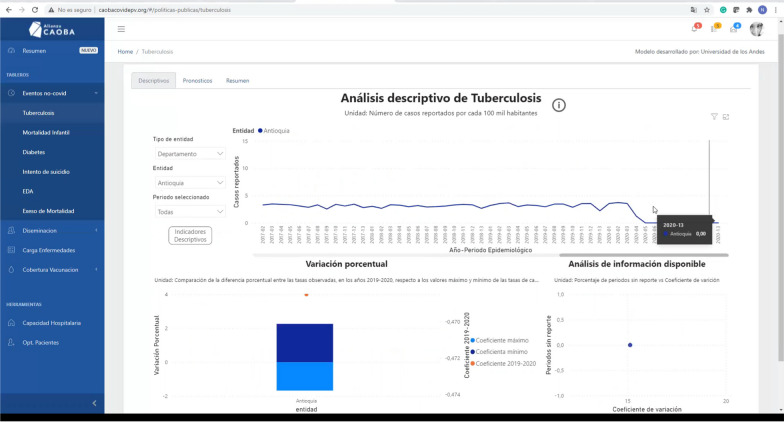The width and height of the screenshot is (784, 422).
Task: Expand the Periodo seleccionado dropdown
Action: click(x=190, y=212)
